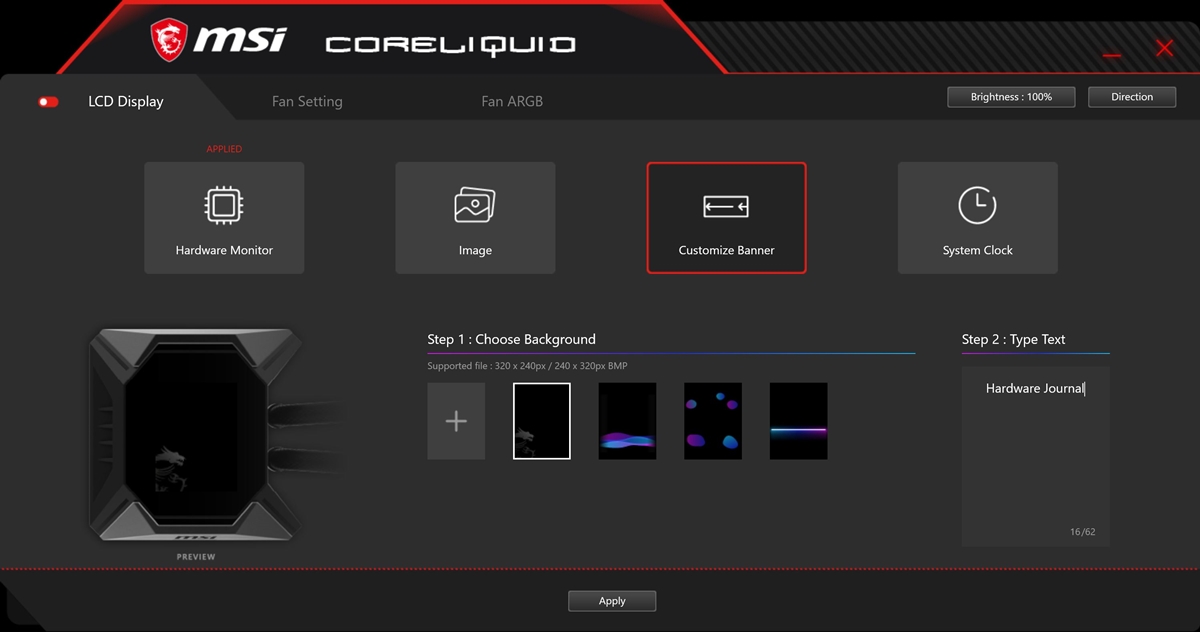
Task: Select the black dragon background thumbnail
Action: click(542, 421)
